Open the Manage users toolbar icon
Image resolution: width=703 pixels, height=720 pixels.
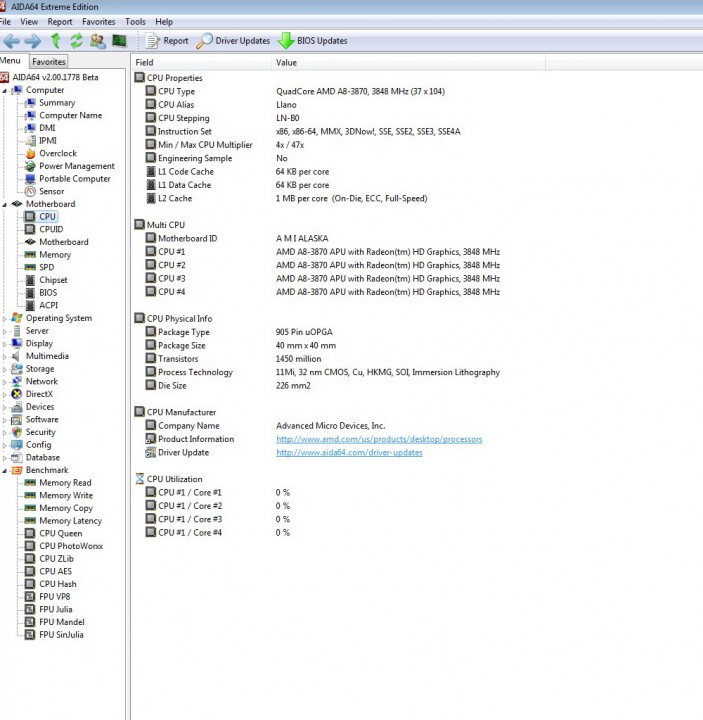point(97,41)
